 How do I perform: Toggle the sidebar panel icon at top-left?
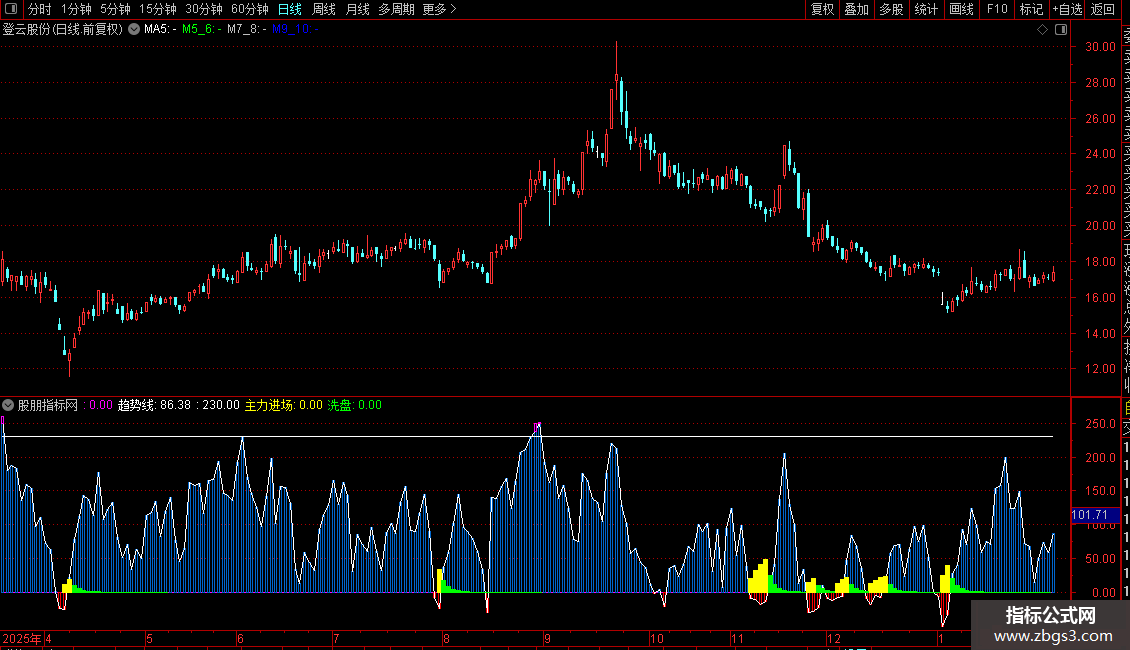(x=12, y=9)
